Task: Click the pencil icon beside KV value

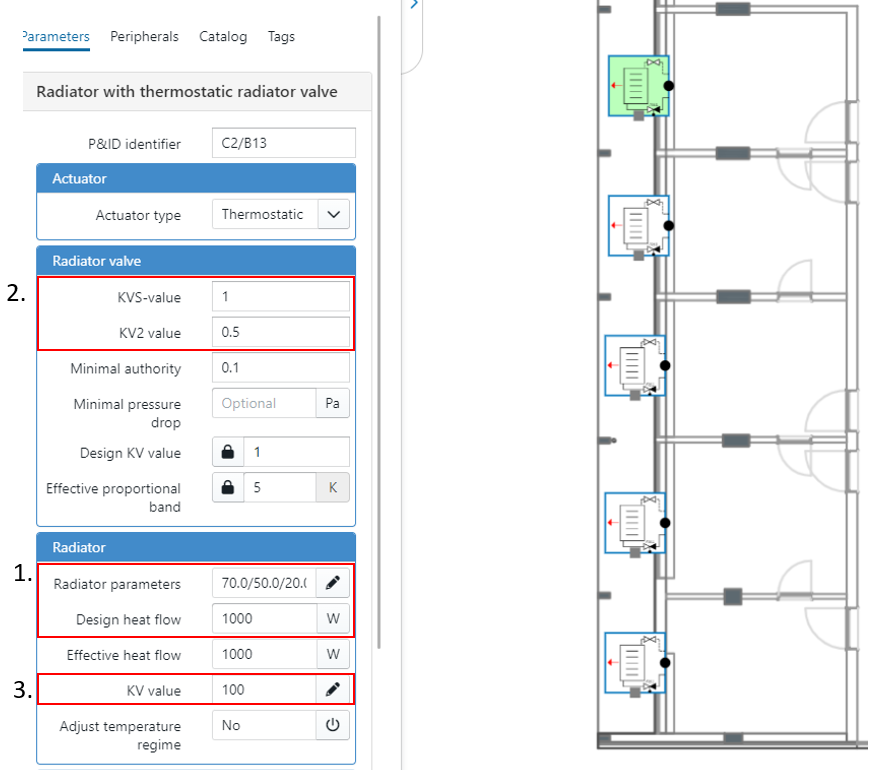Action: click(333, 689)
